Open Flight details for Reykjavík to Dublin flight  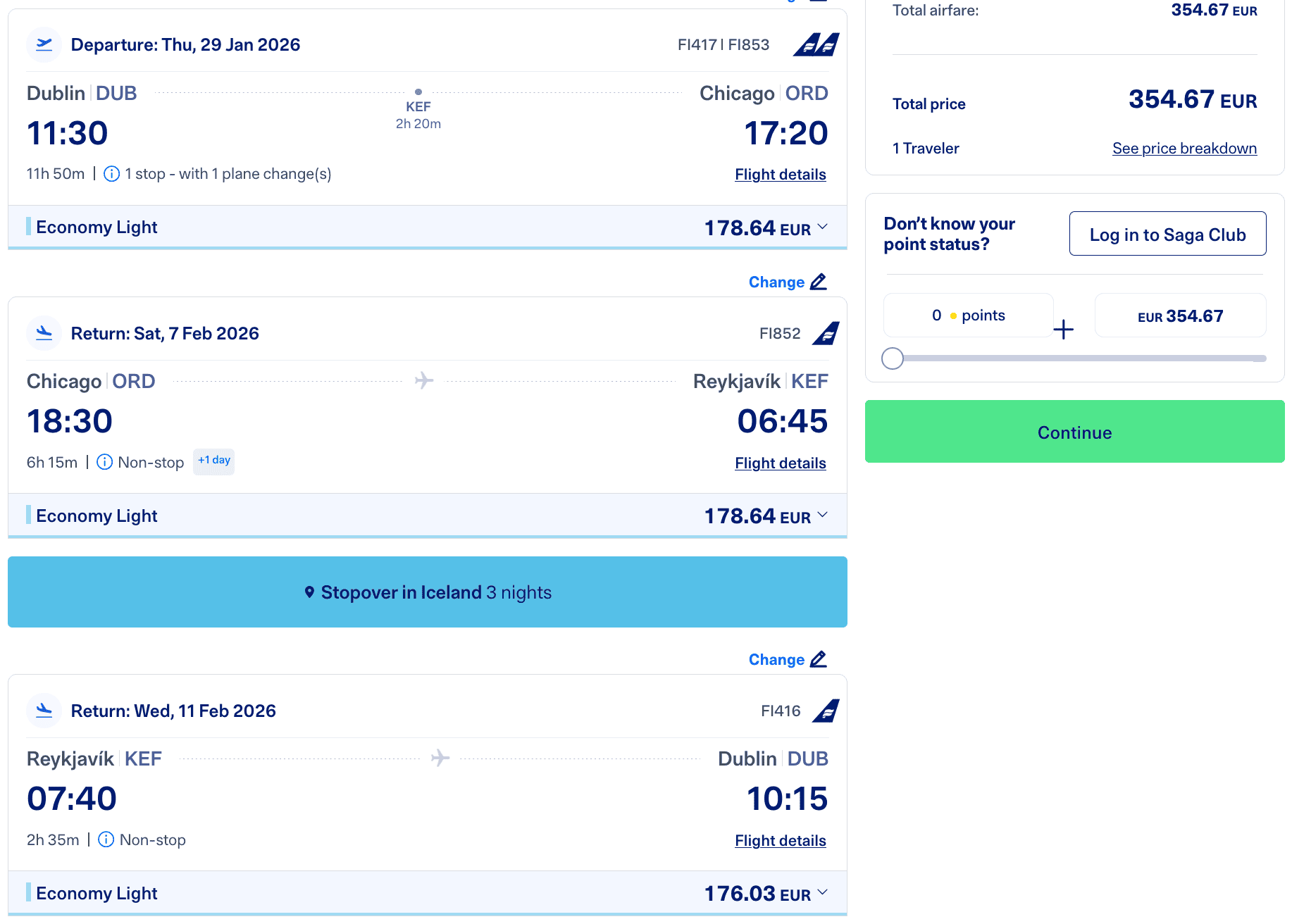(780, 841)
